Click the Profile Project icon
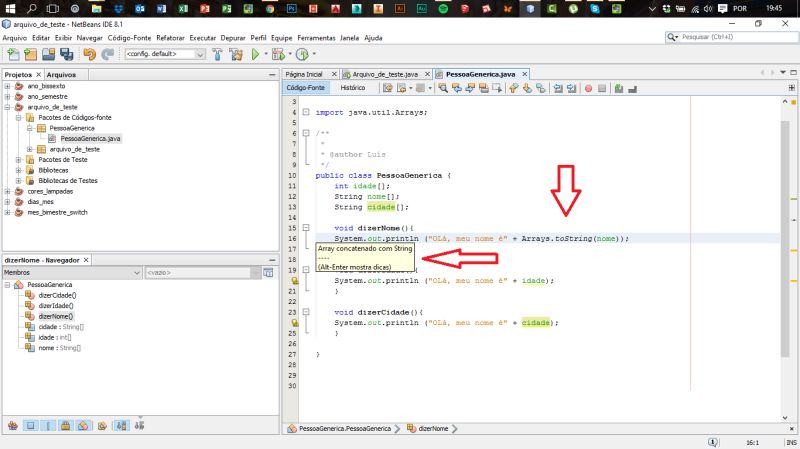Screen dimensions: 800x449 [302, 54]
